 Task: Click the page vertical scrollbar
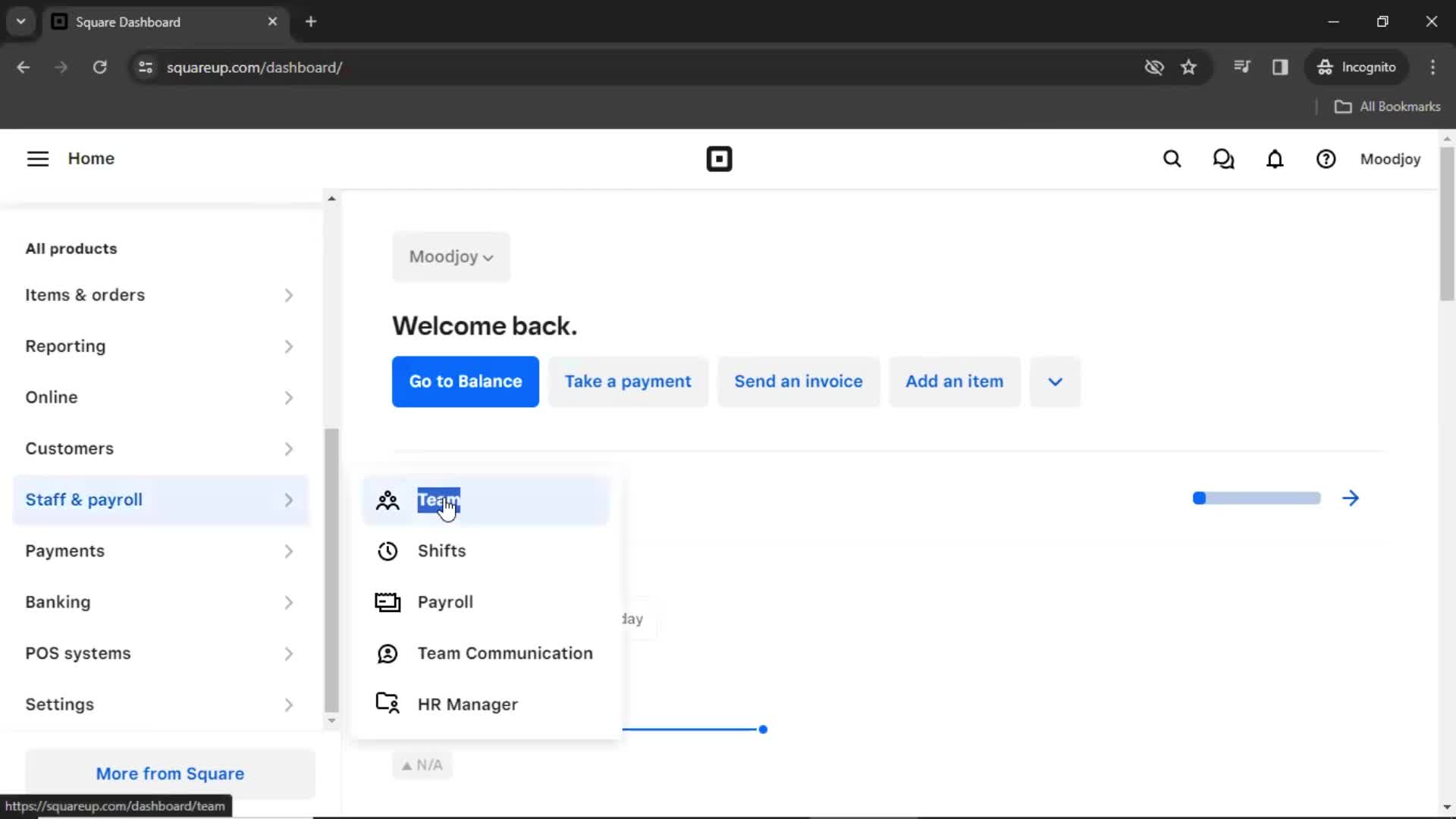1447,224
